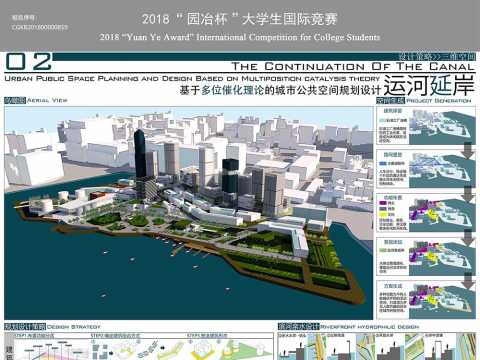Open the third generation diagram with three-color legend
This screenshot has width=480, height=360.
click(x=426, y=213)
